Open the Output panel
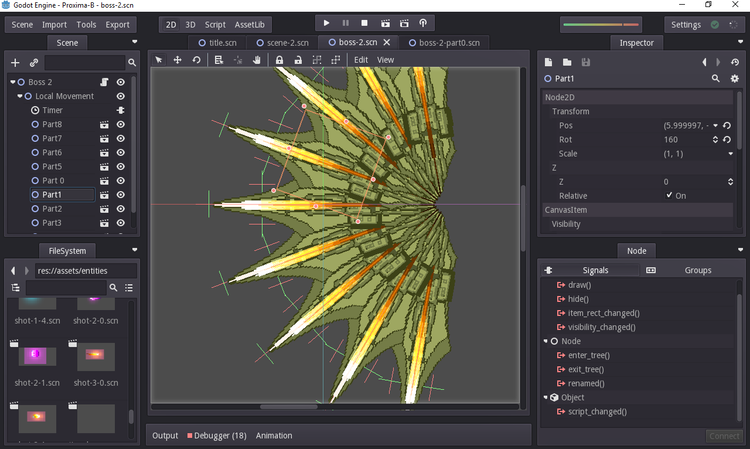The width and height of the screenshot is (750, 449). (x=165, y=436)
